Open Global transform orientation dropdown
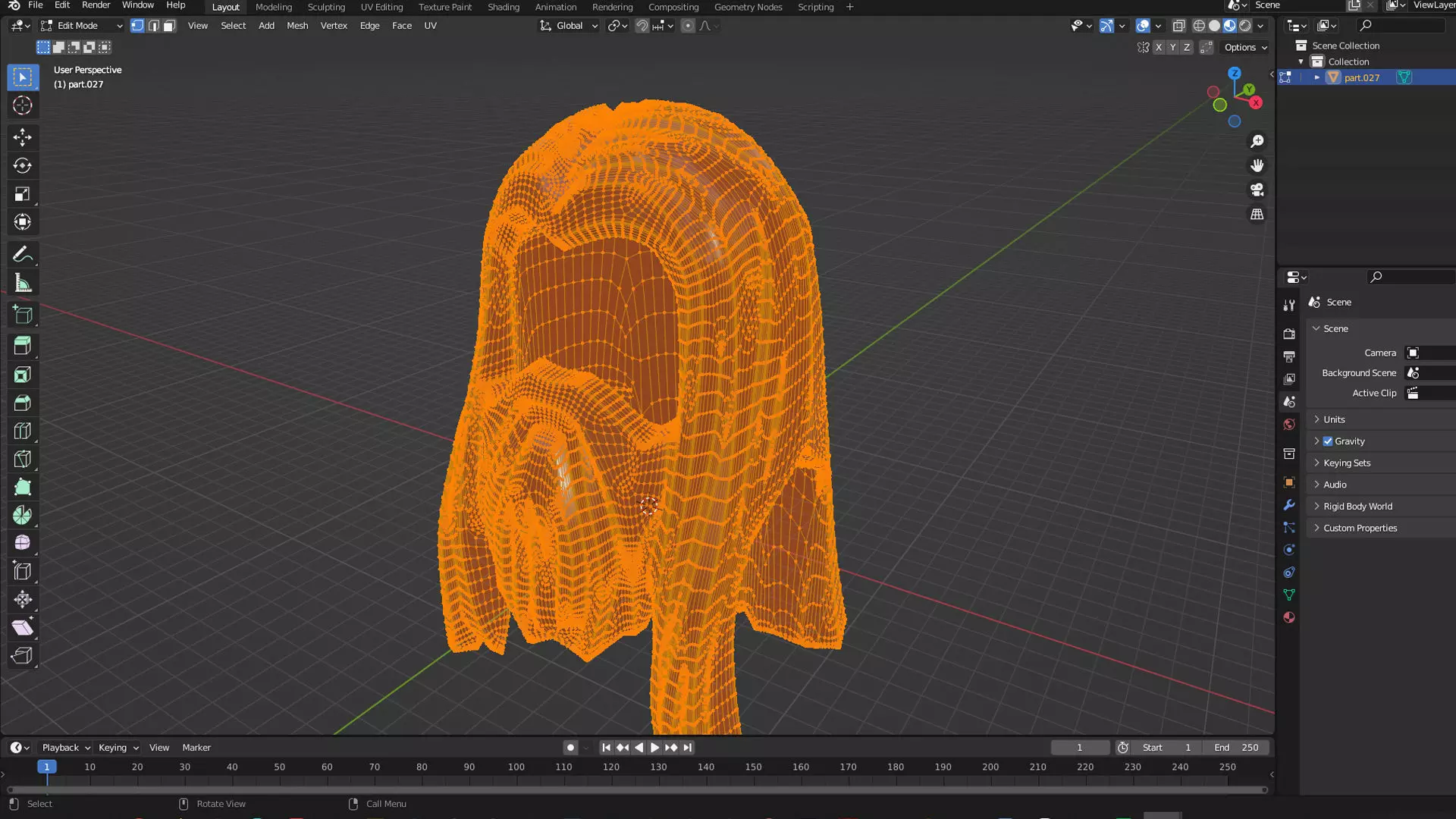The height and width of the screenshot is (819, 1456). pyautogui.click(x=569, y=26)
